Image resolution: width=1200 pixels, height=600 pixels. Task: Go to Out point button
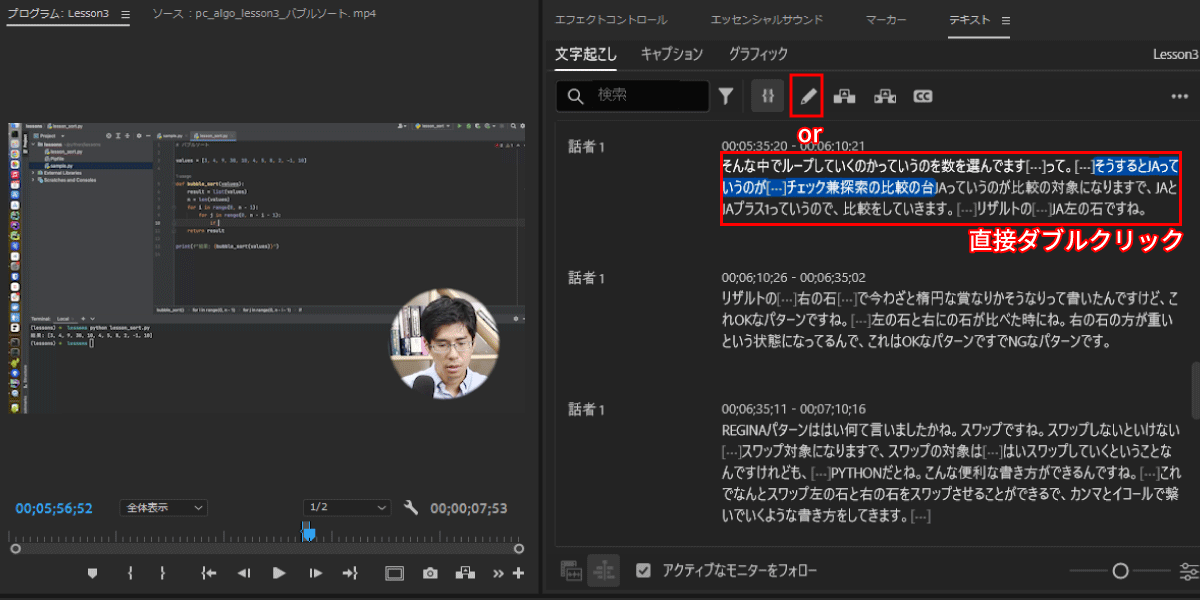point(350,573)
